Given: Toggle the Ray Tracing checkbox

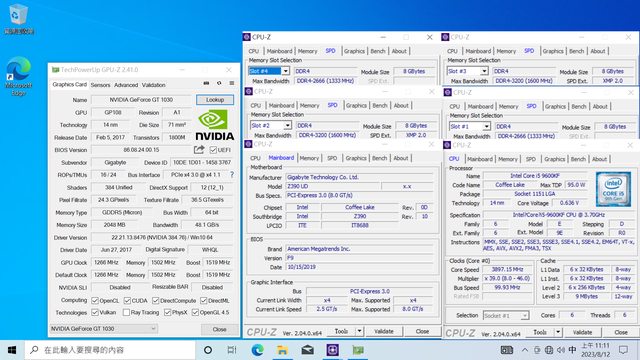Looking at the screenshot, I should 127,313.
